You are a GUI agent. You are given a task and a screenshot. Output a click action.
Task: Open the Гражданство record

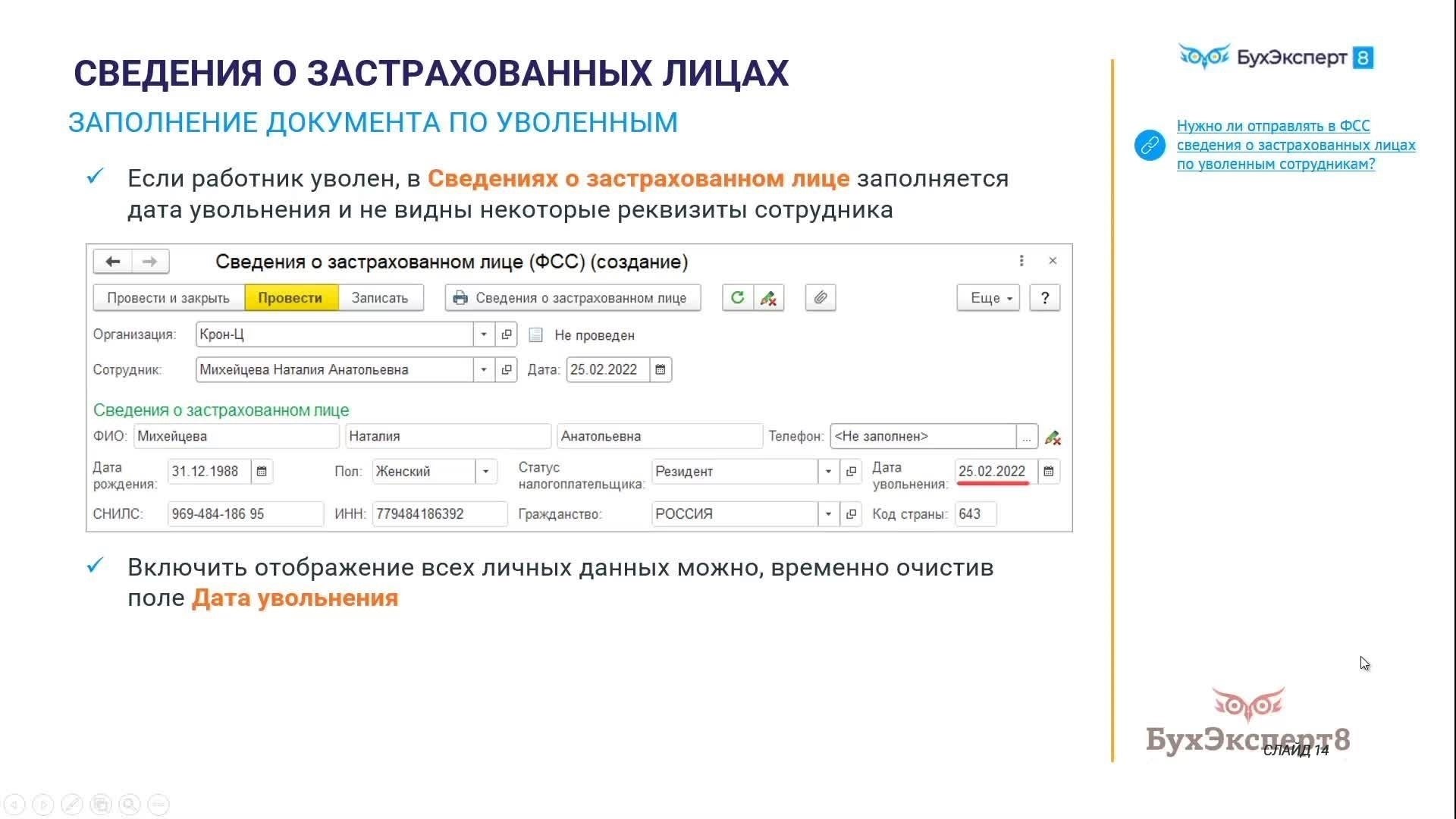coord(851,513)
